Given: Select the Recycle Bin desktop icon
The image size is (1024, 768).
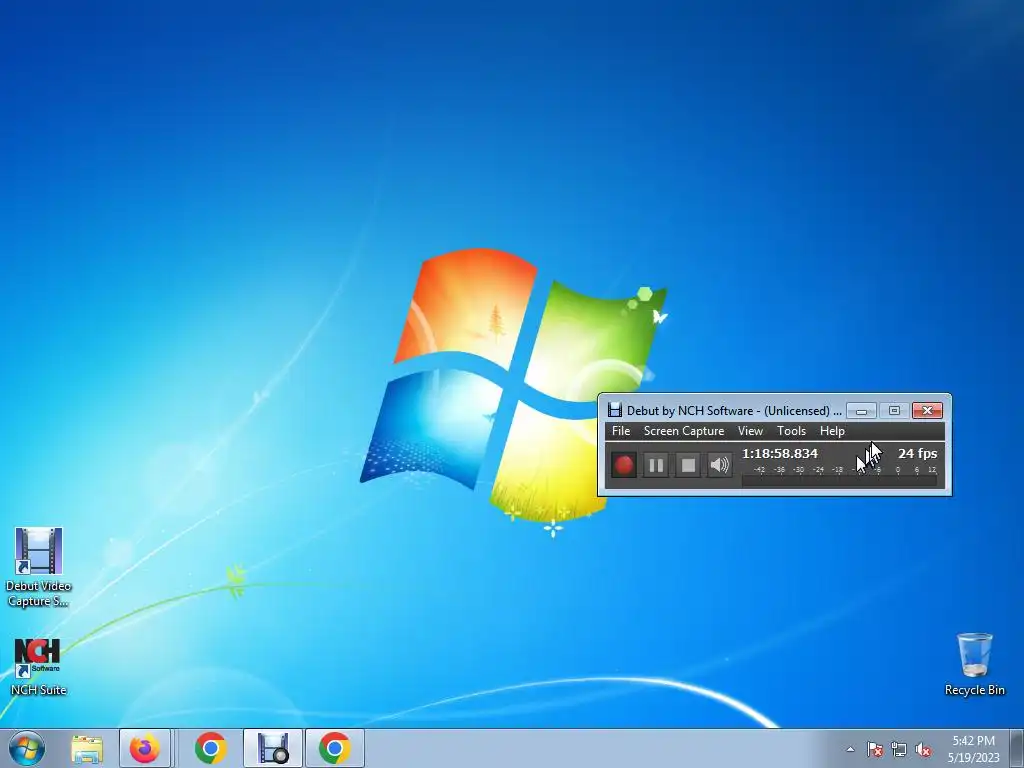Looking at the screenshot, I should 974,664.
